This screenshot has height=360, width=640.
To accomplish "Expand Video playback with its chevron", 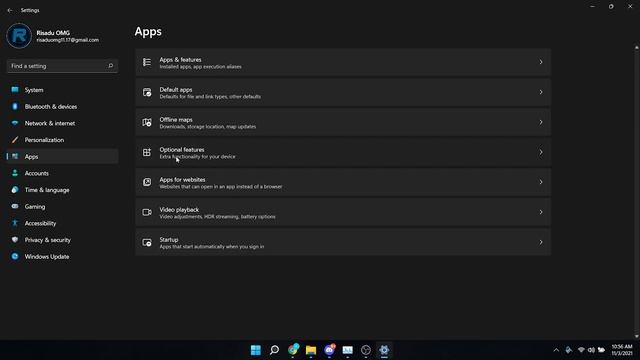I will 541,212.
